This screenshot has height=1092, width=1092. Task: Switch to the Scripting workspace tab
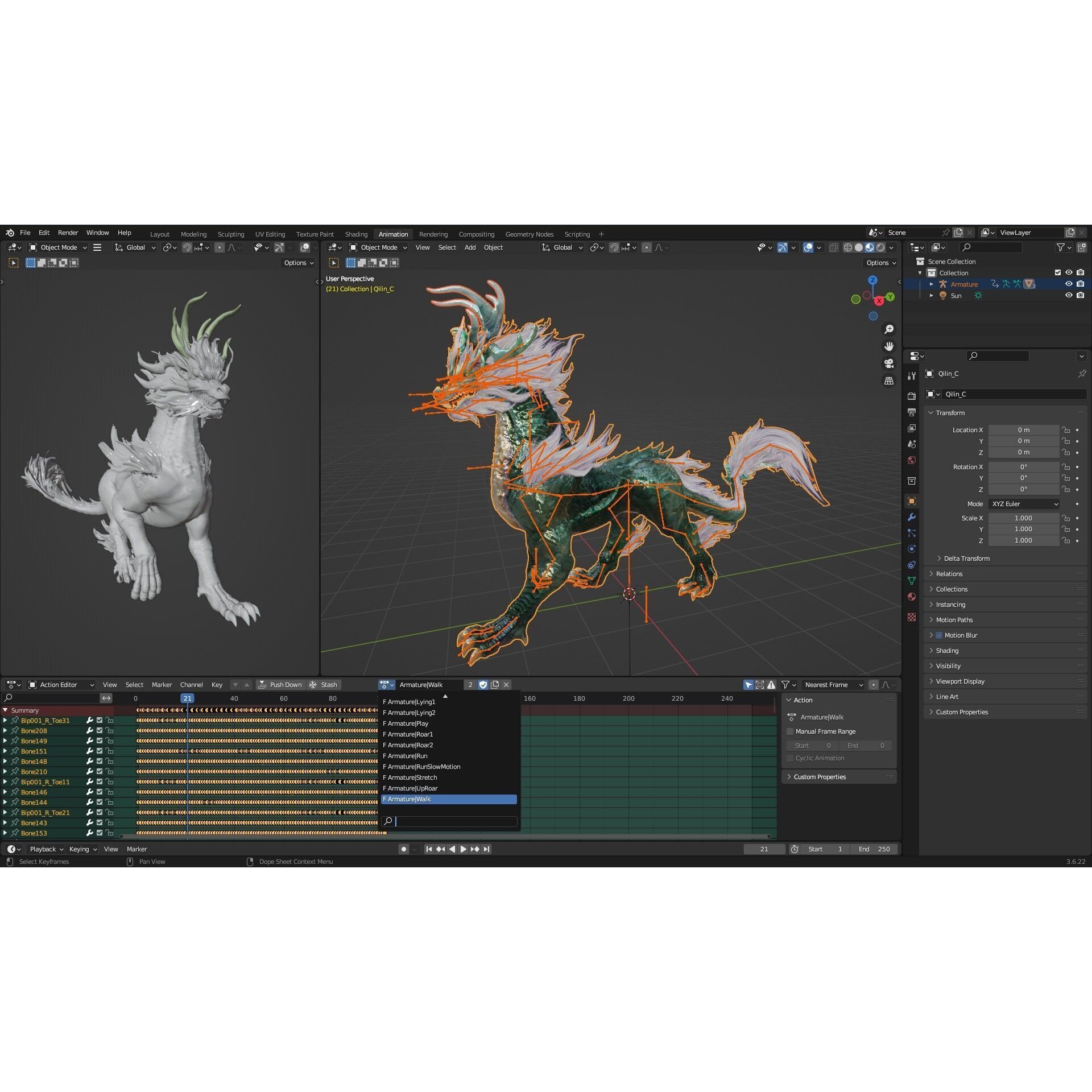(577, 234)
